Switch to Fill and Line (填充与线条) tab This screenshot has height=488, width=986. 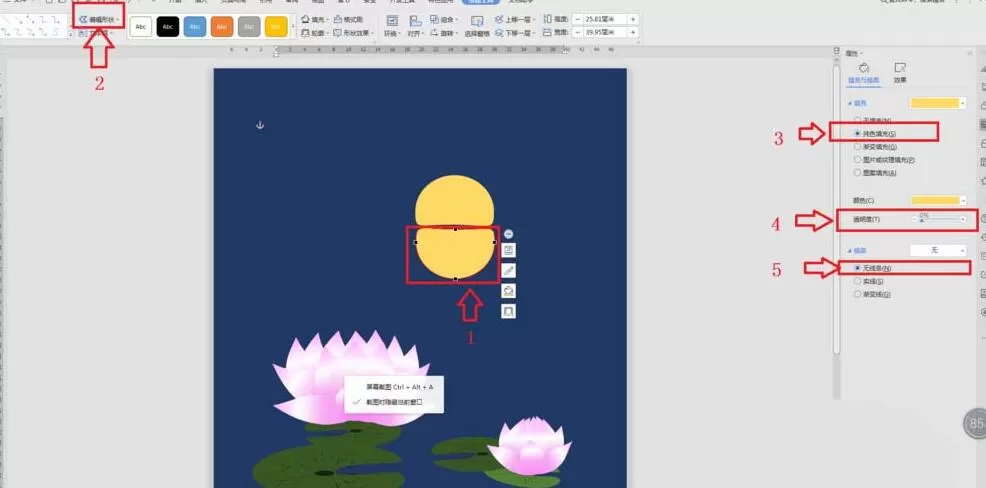pyautogui.click(x=864, y=74)
